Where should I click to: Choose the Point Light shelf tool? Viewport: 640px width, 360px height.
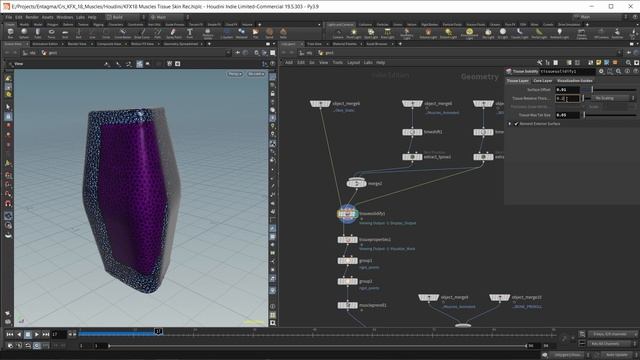[x=353, y=33]
